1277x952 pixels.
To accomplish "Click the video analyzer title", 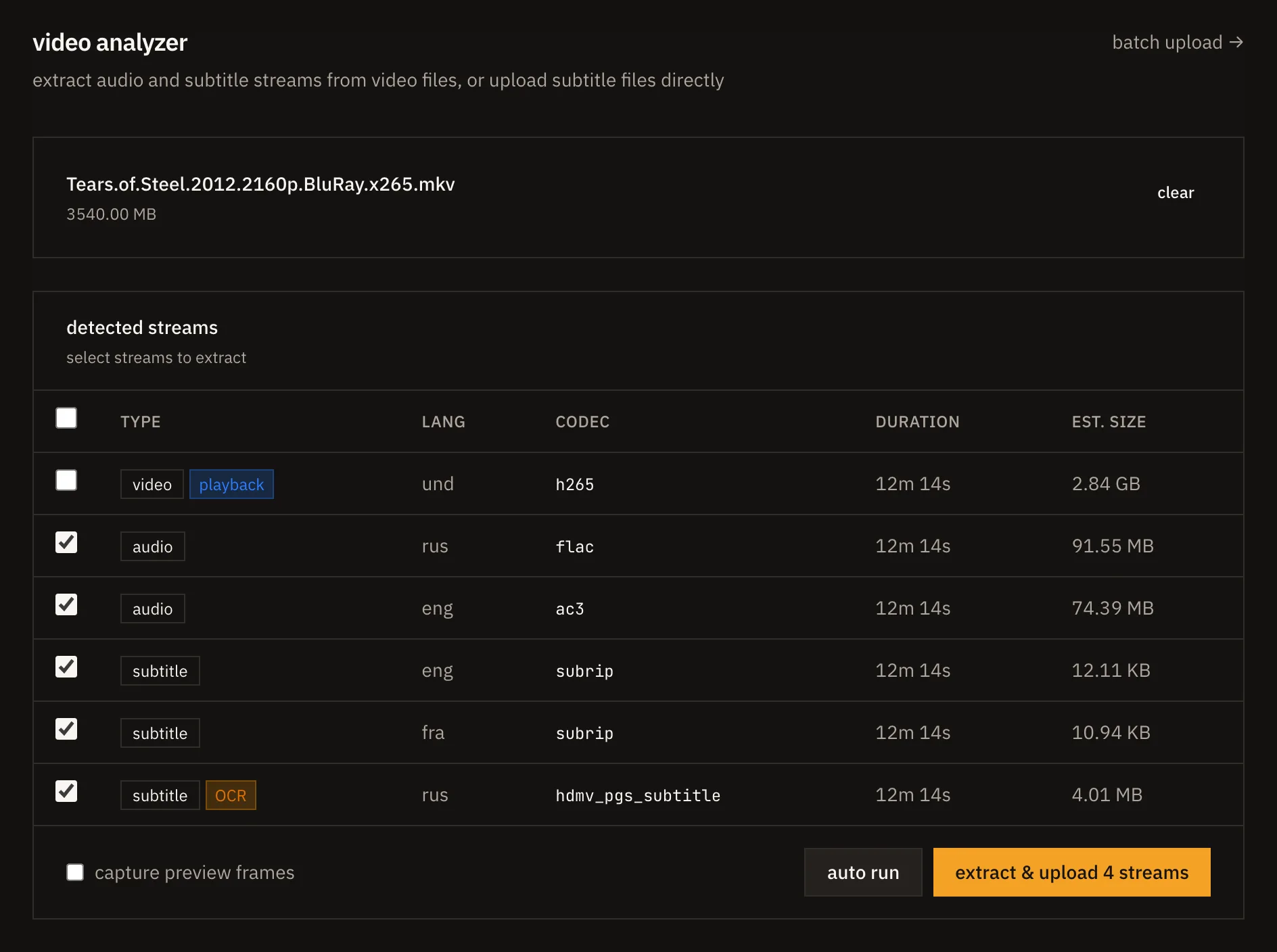I will point(110,42).
